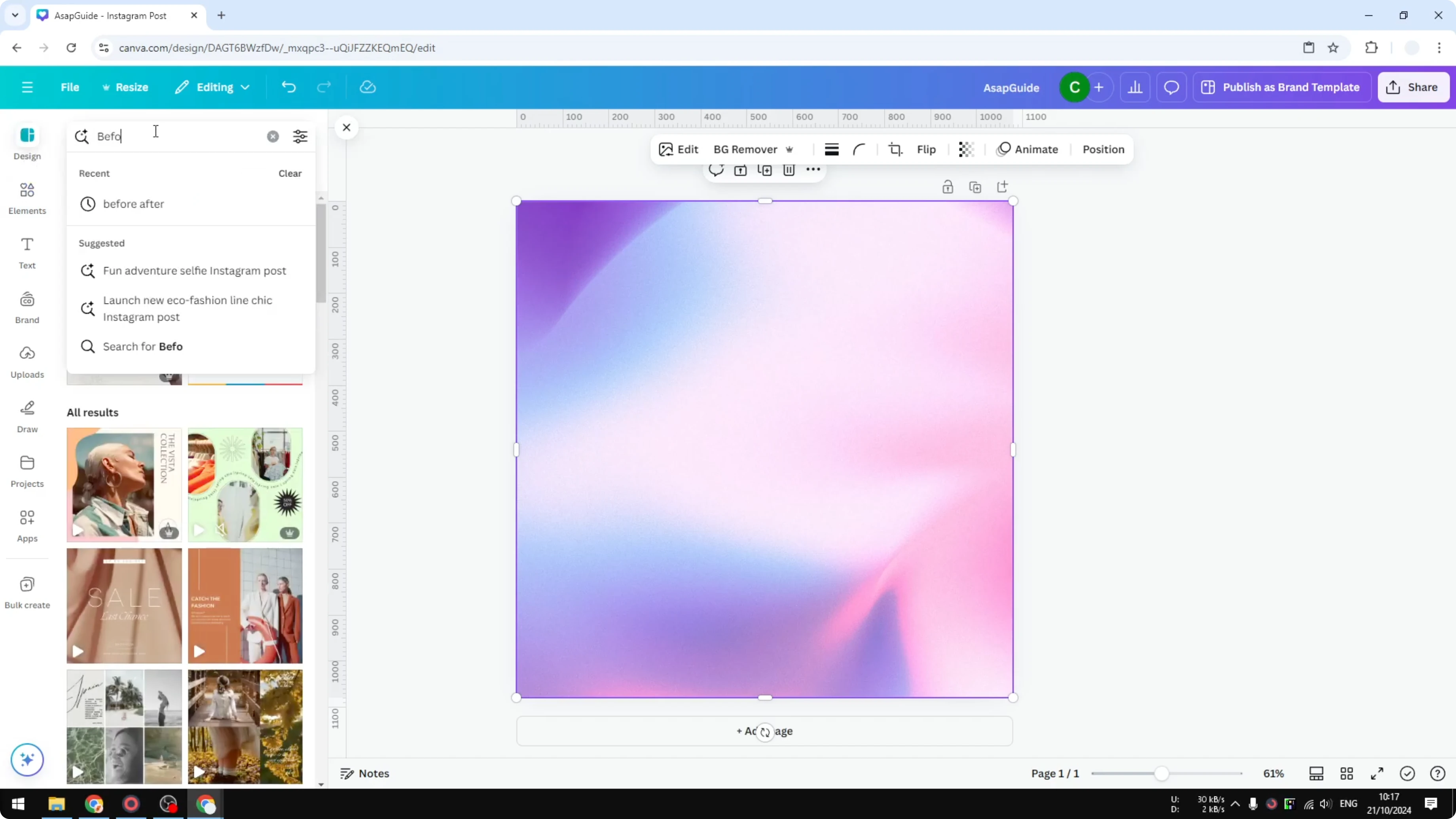1456x819 pixels.
Task: Open the Notes panel
Action: pyautogui.click(x=364, y=773)
